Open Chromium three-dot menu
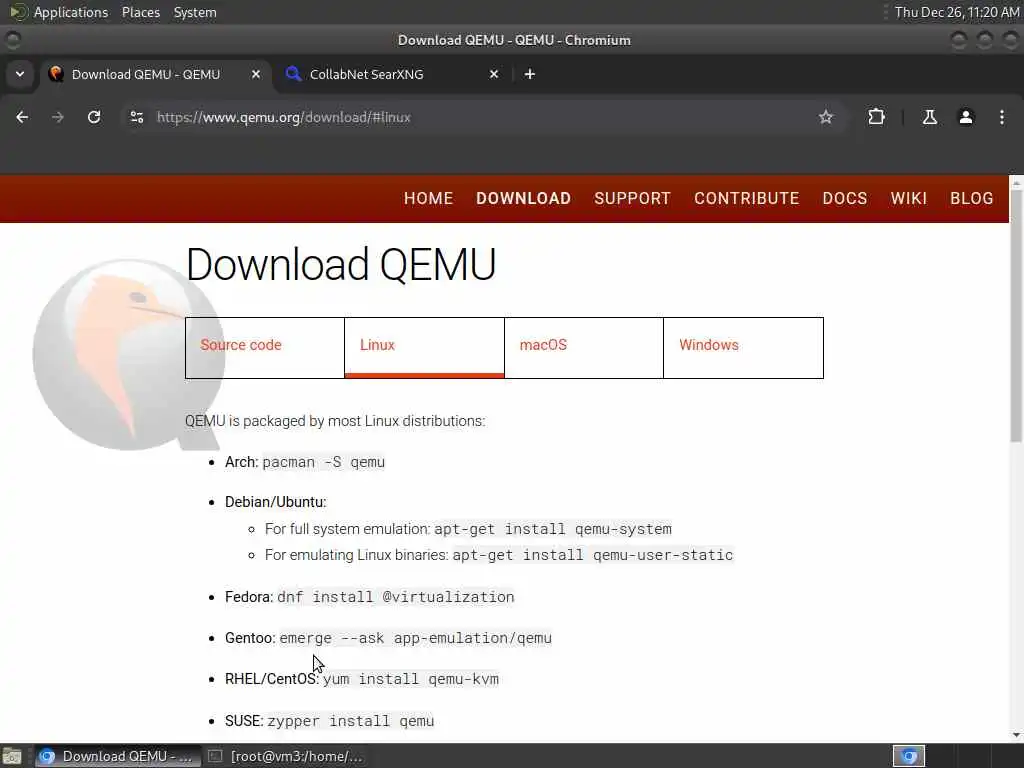This screenshot has width=1024, height=768. [1002, 117]
